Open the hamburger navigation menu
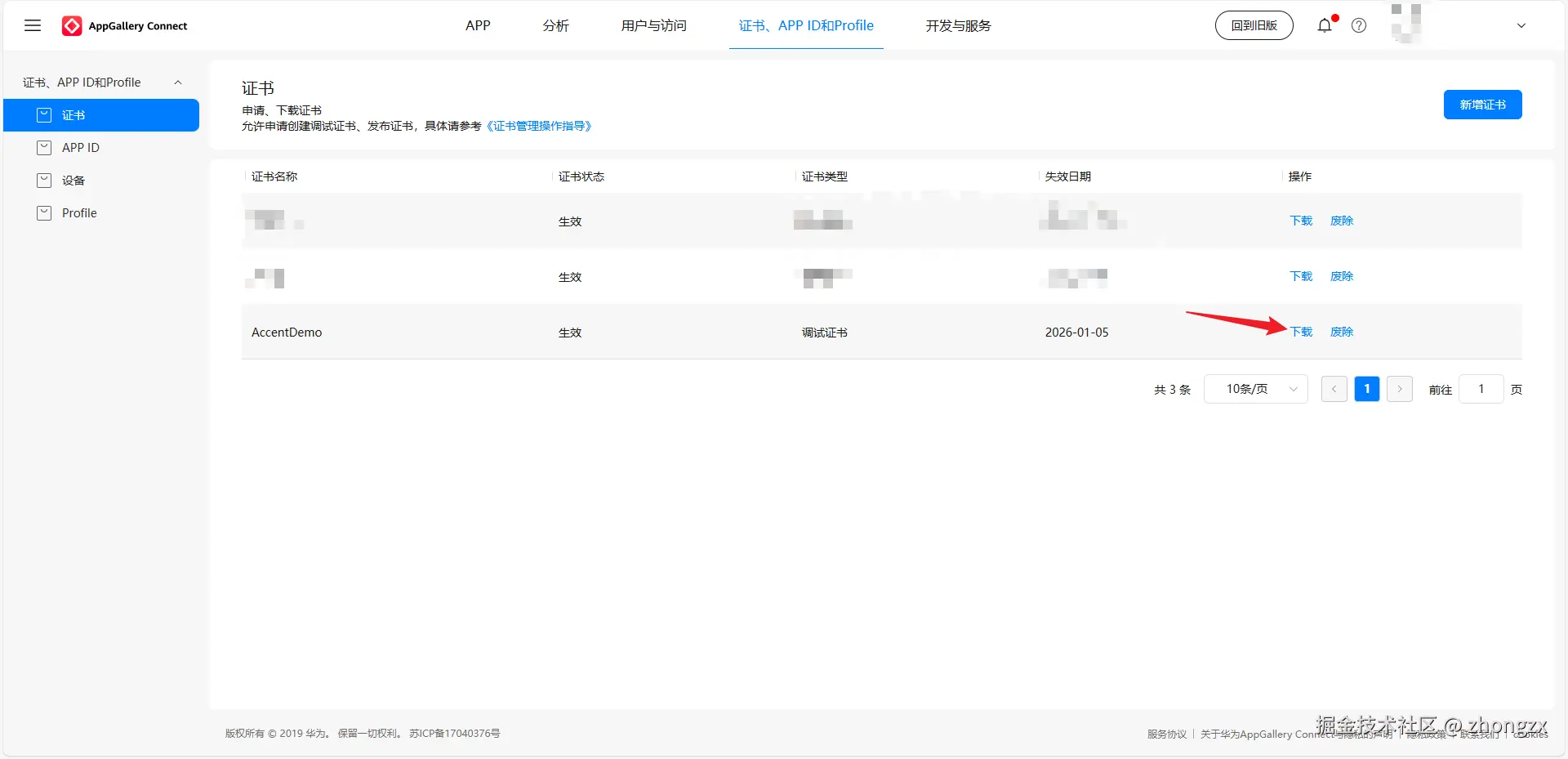 (33, 25)
